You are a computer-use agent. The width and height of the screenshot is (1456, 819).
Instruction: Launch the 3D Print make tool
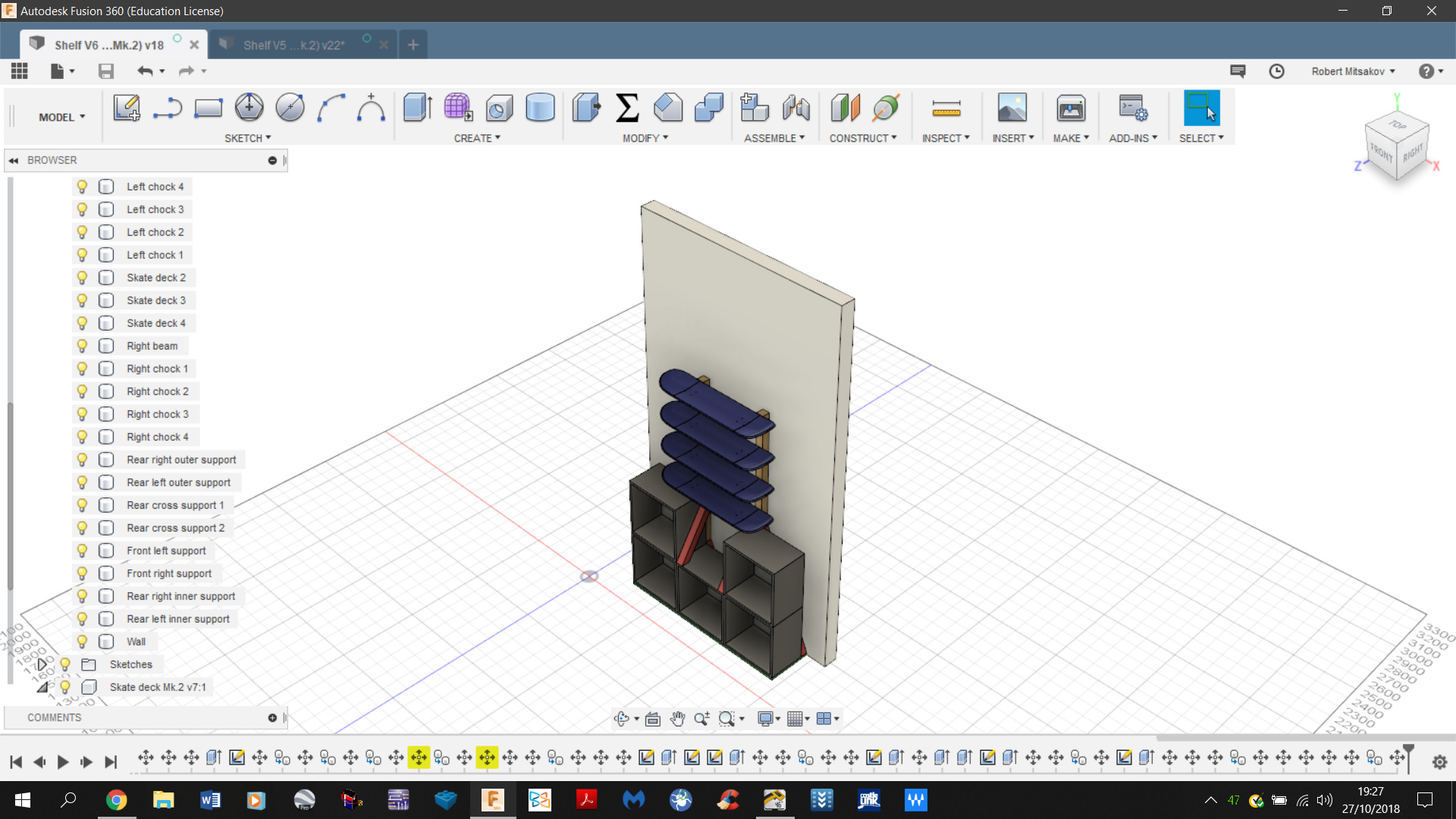[1071, 108]
